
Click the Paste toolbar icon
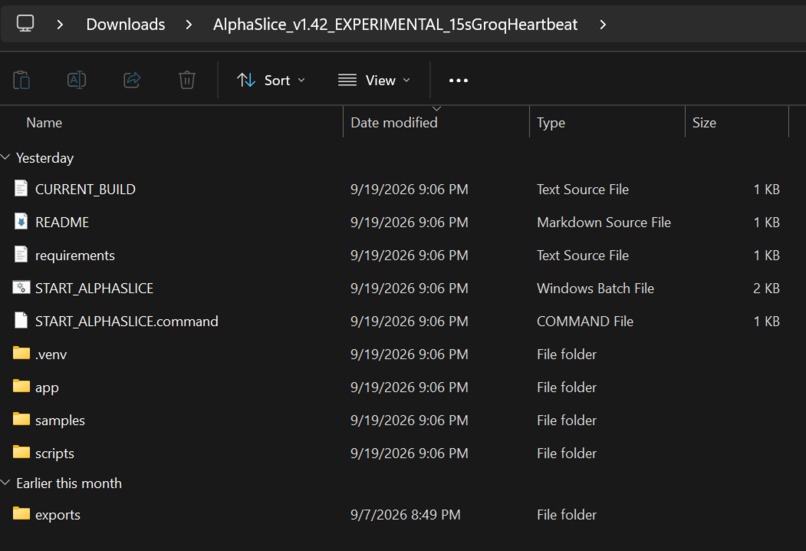pos(21,80)
